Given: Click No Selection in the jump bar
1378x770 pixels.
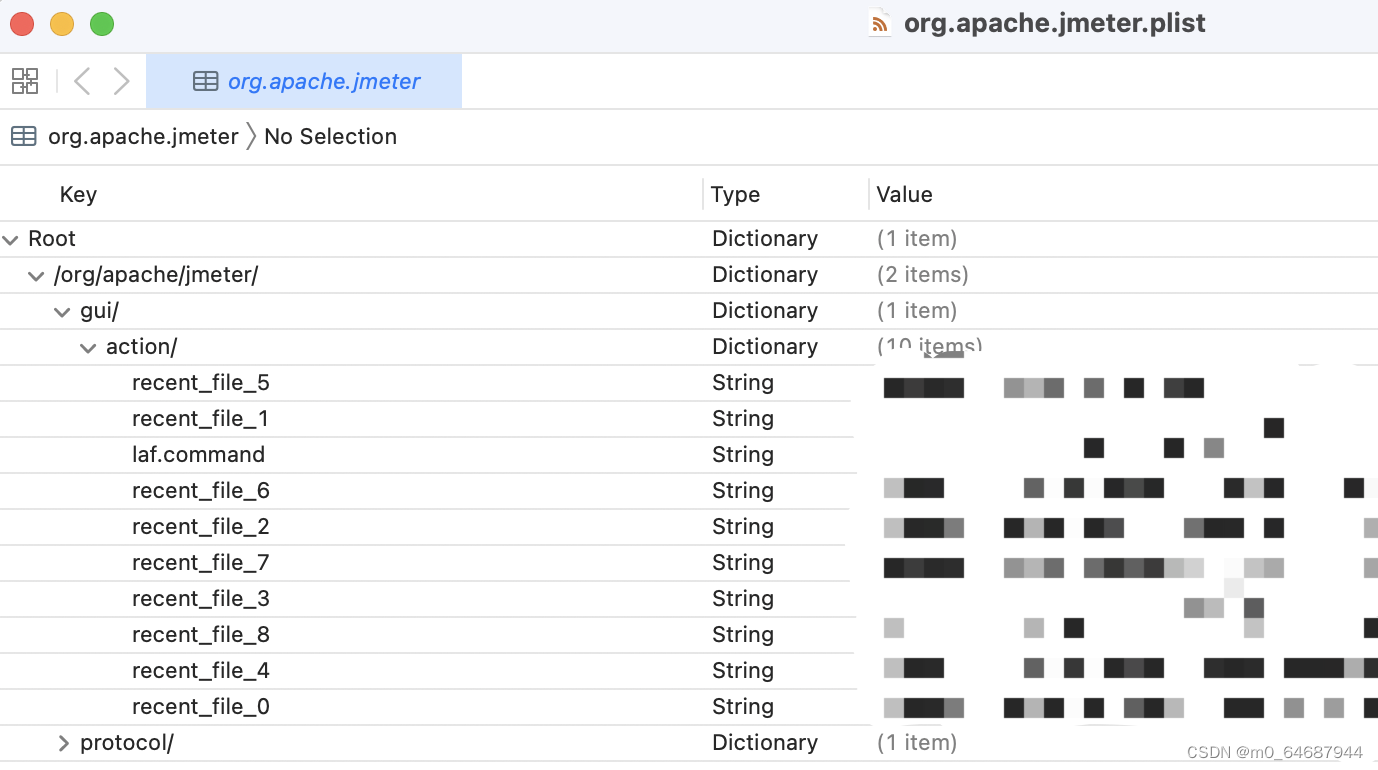Looking at the screenshot, I should (330, 136).
